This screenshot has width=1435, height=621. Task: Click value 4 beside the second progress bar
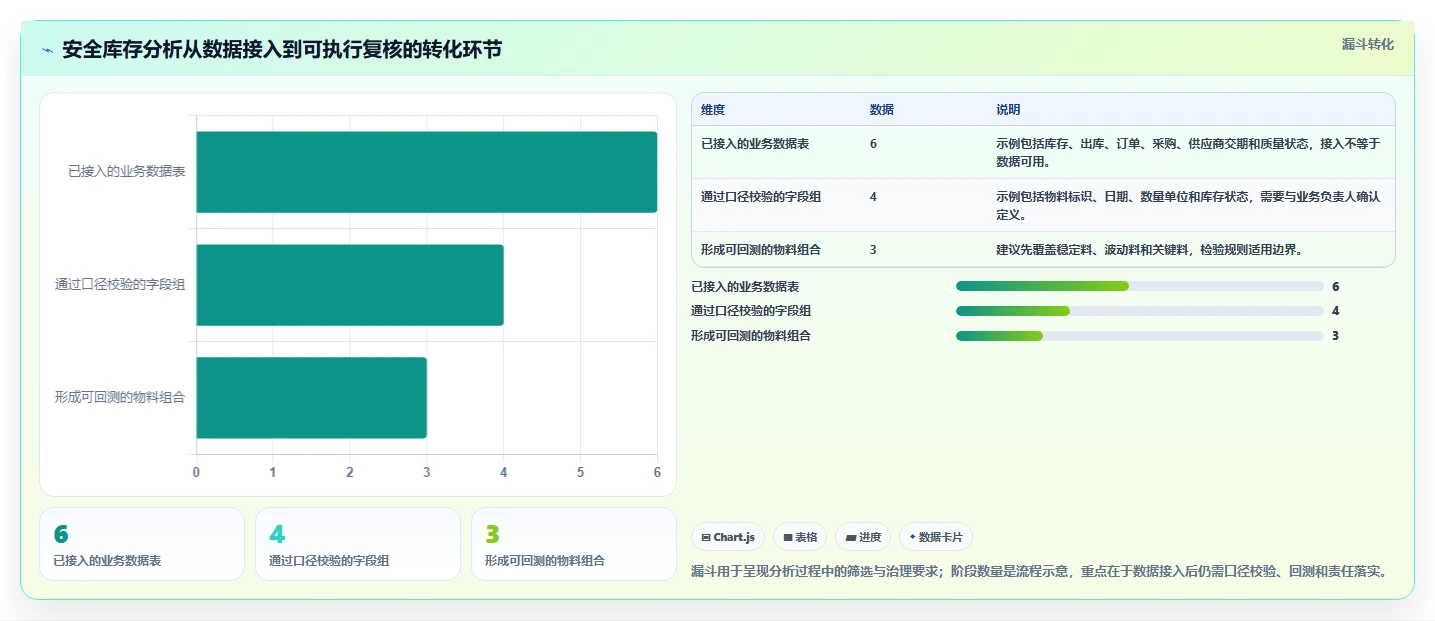pos(1336,311)
